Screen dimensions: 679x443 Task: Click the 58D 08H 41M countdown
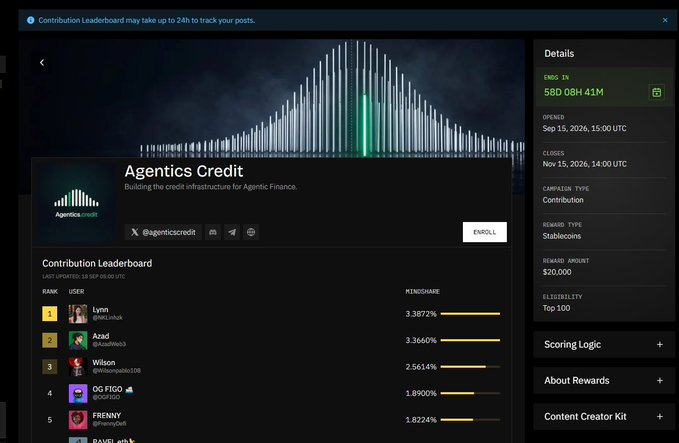pos(573,92)
